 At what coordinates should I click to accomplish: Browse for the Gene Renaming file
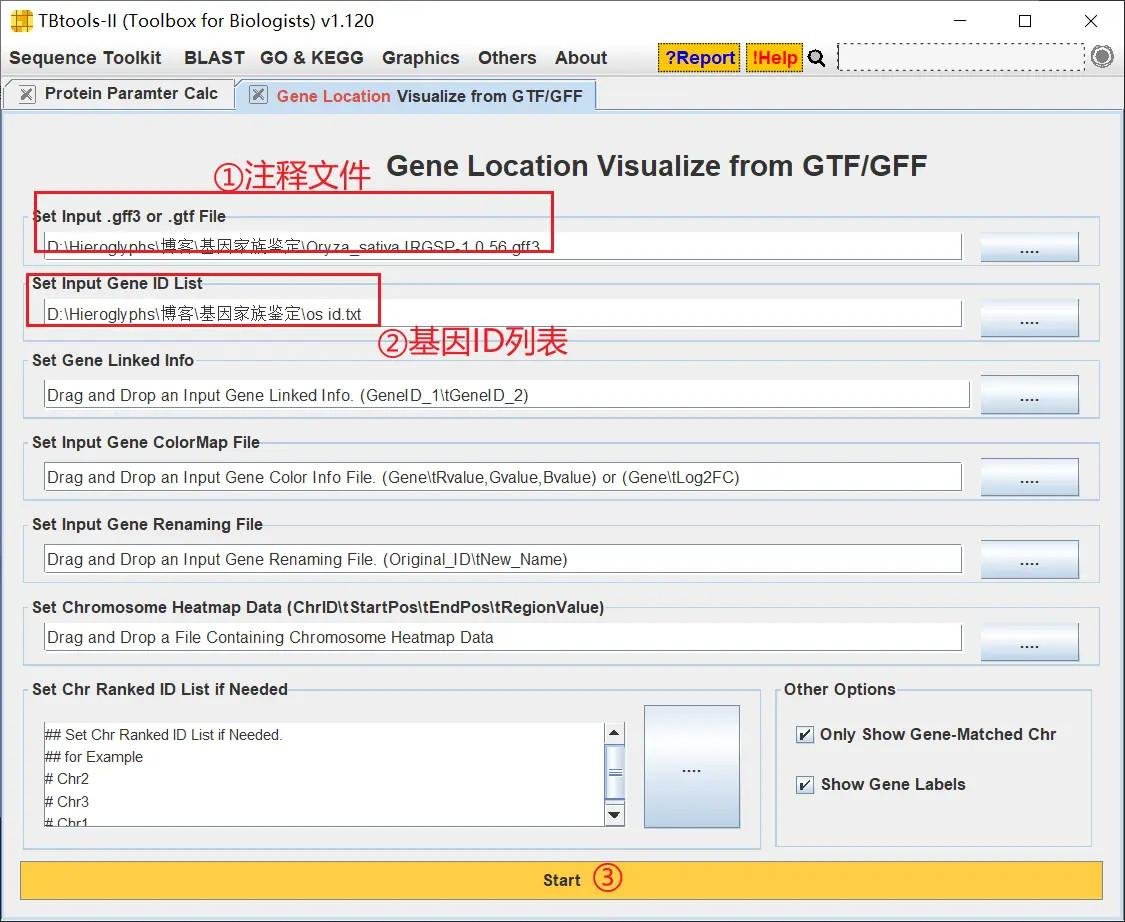click(x=1030, y=560)
